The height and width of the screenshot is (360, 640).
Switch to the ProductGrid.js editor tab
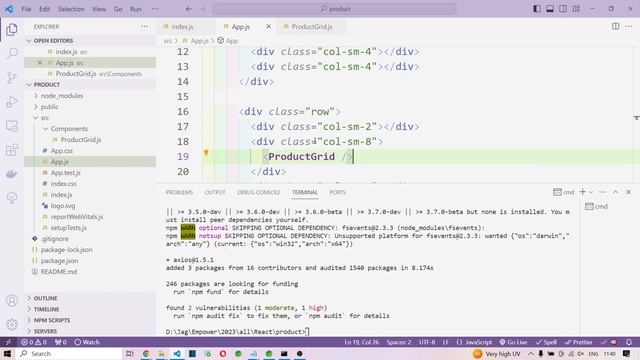point(312,27)
